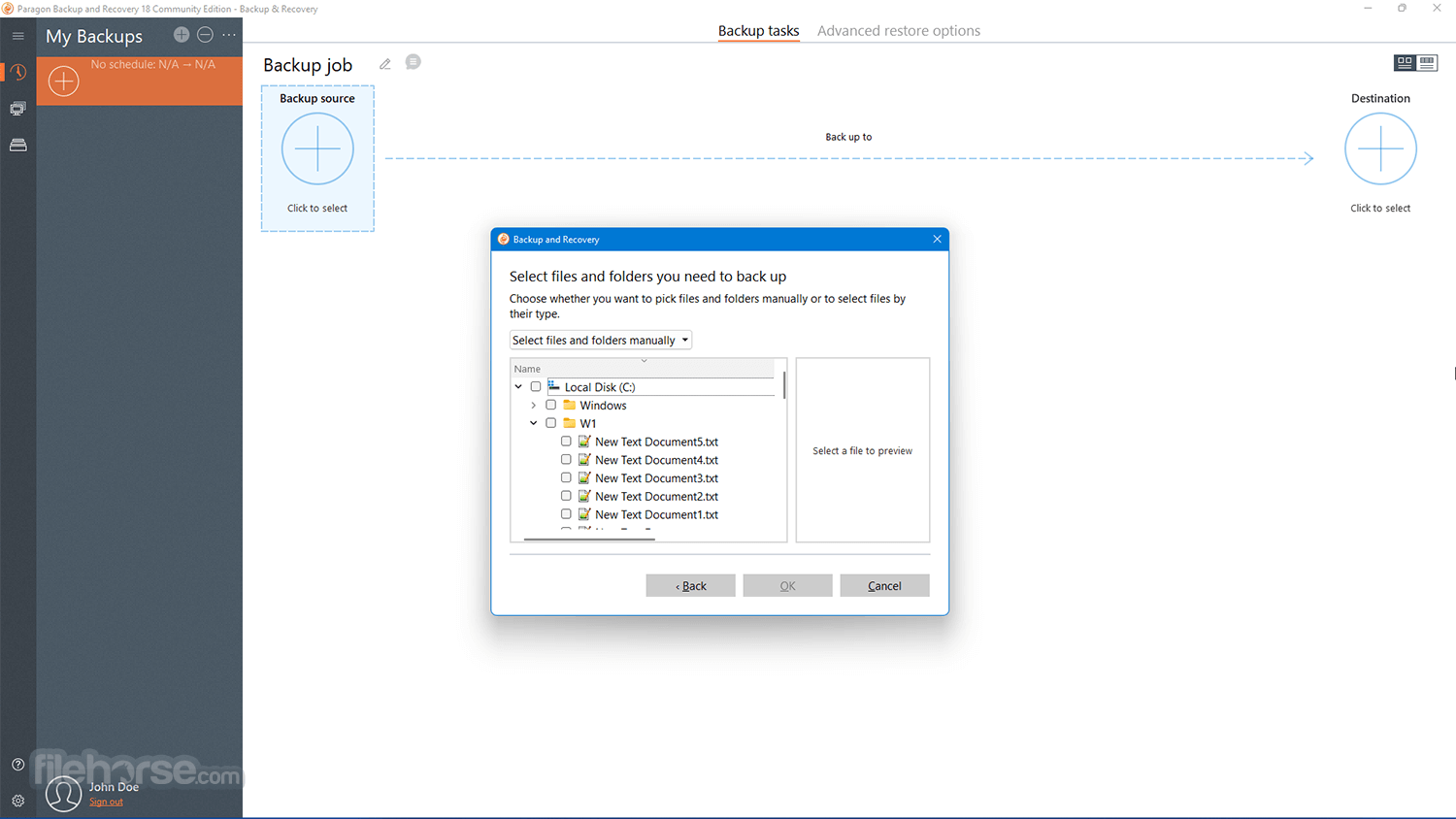Rename backup job with pencil icon
Screen dimensions: 1456x819
(x=385, y=64)
